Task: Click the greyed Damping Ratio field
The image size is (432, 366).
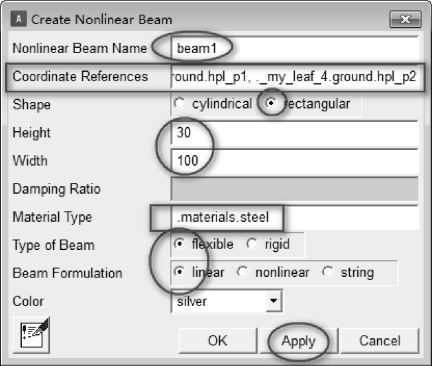Action: [295, 189]
